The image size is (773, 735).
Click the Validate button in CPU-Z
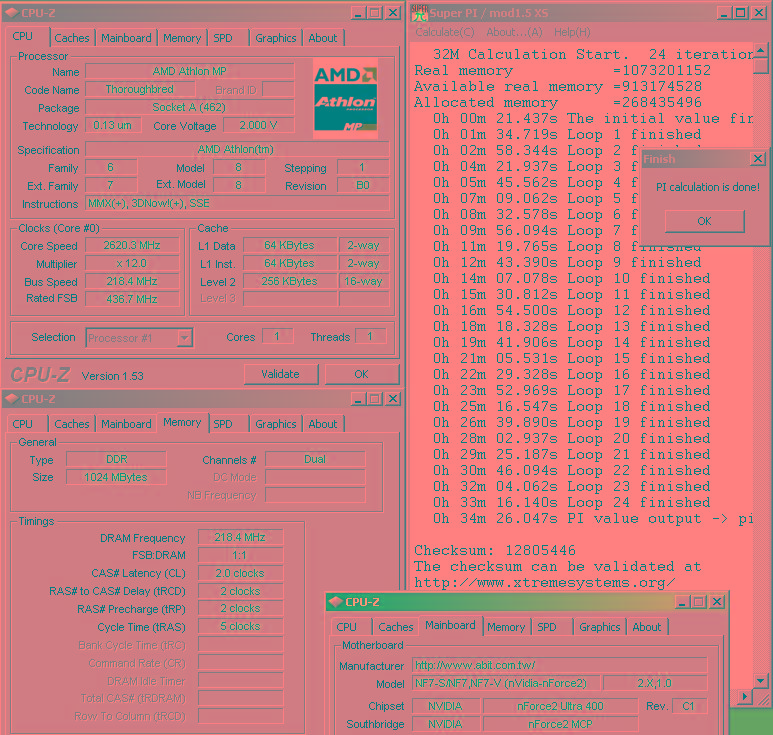click(x=281, y=374)
